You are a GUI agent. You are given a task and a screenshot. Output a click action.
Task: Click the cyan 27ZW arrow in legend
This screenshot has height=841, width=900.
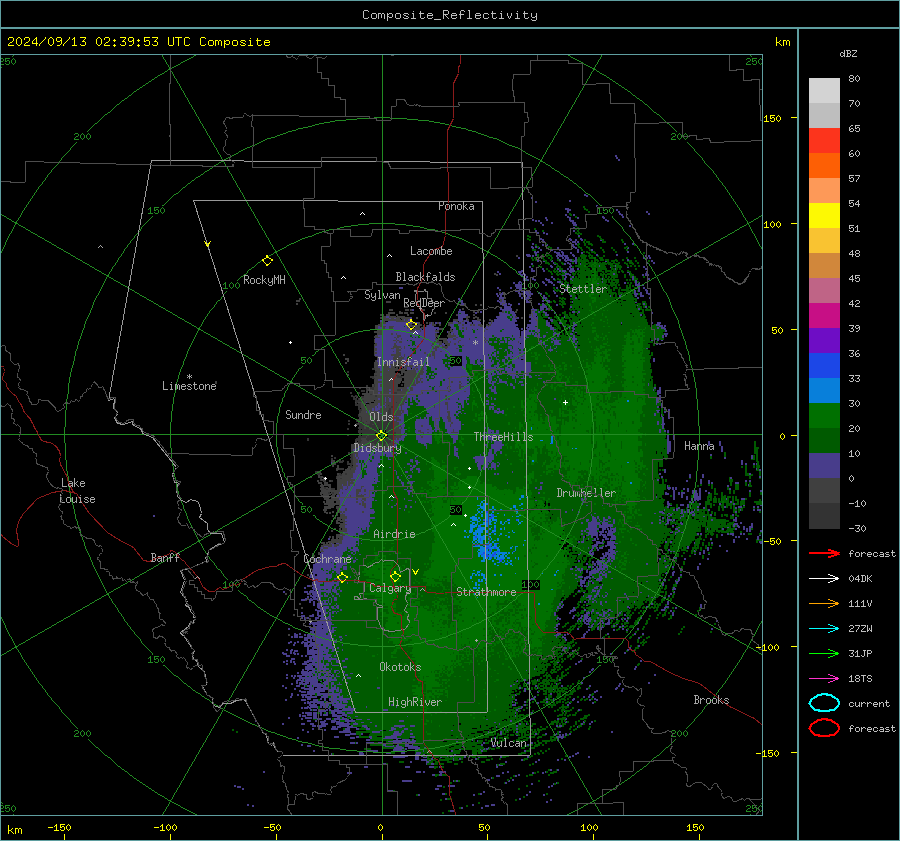click(824, 629)
